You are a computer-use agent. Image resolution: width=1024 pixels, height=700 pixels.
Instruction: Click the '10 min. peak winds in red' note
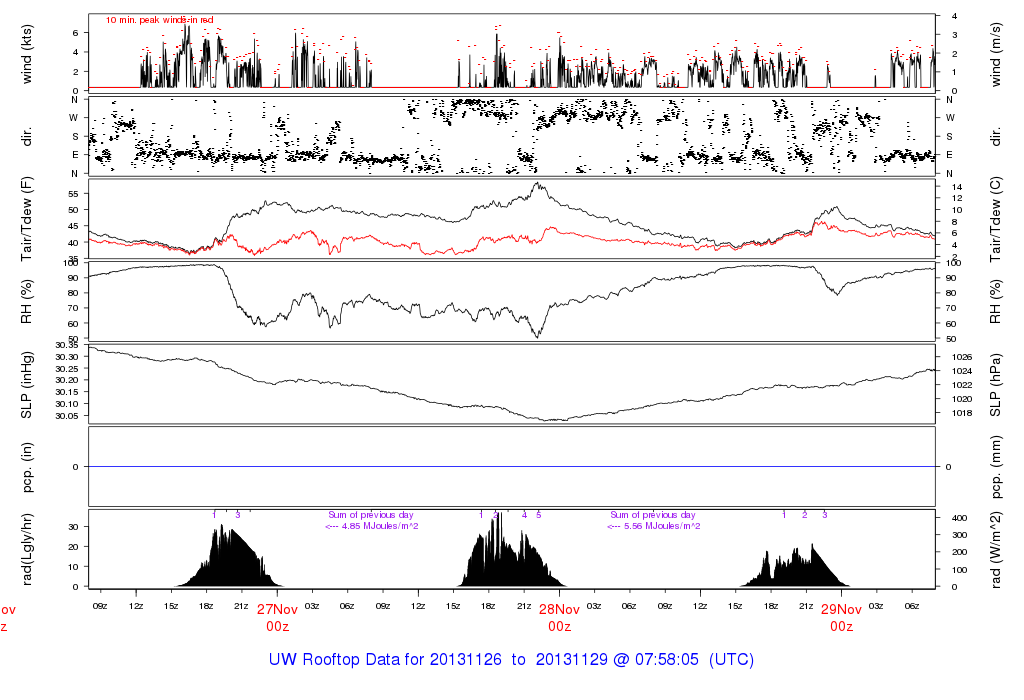(159, 20)
